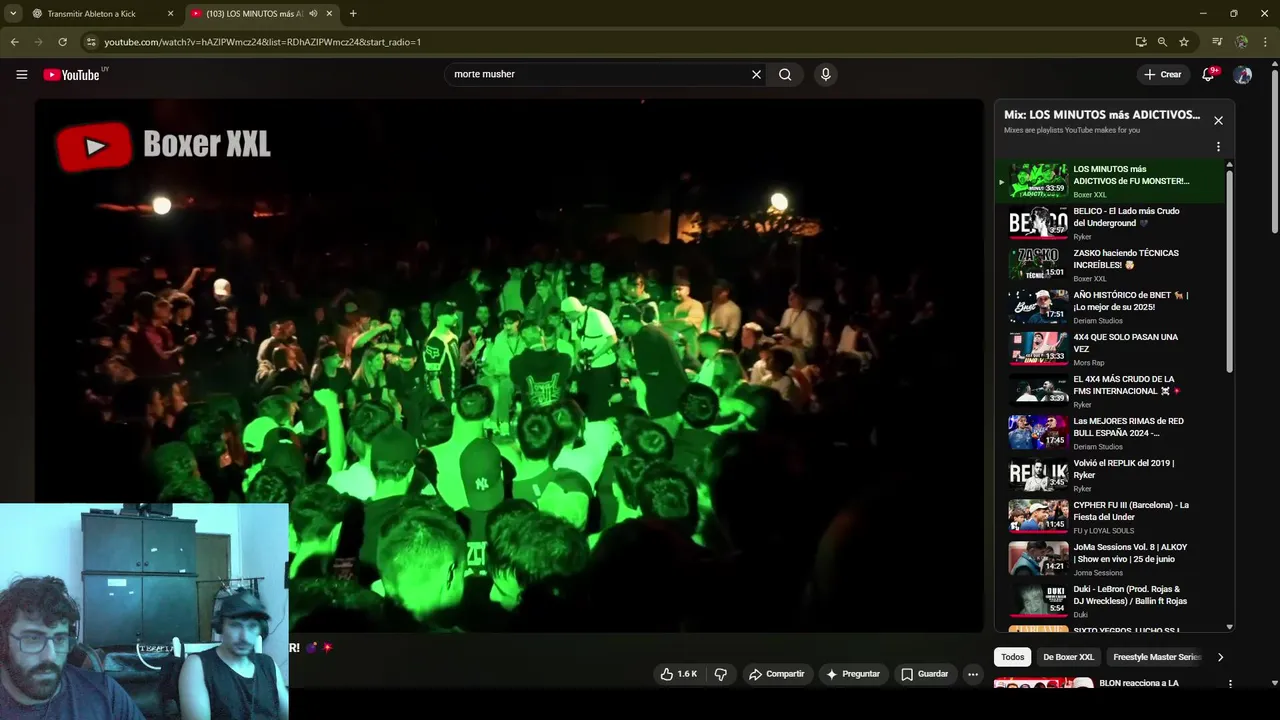Show more filter chips with the right chevron
The image size is (1280, 720).
point(1220,657)
